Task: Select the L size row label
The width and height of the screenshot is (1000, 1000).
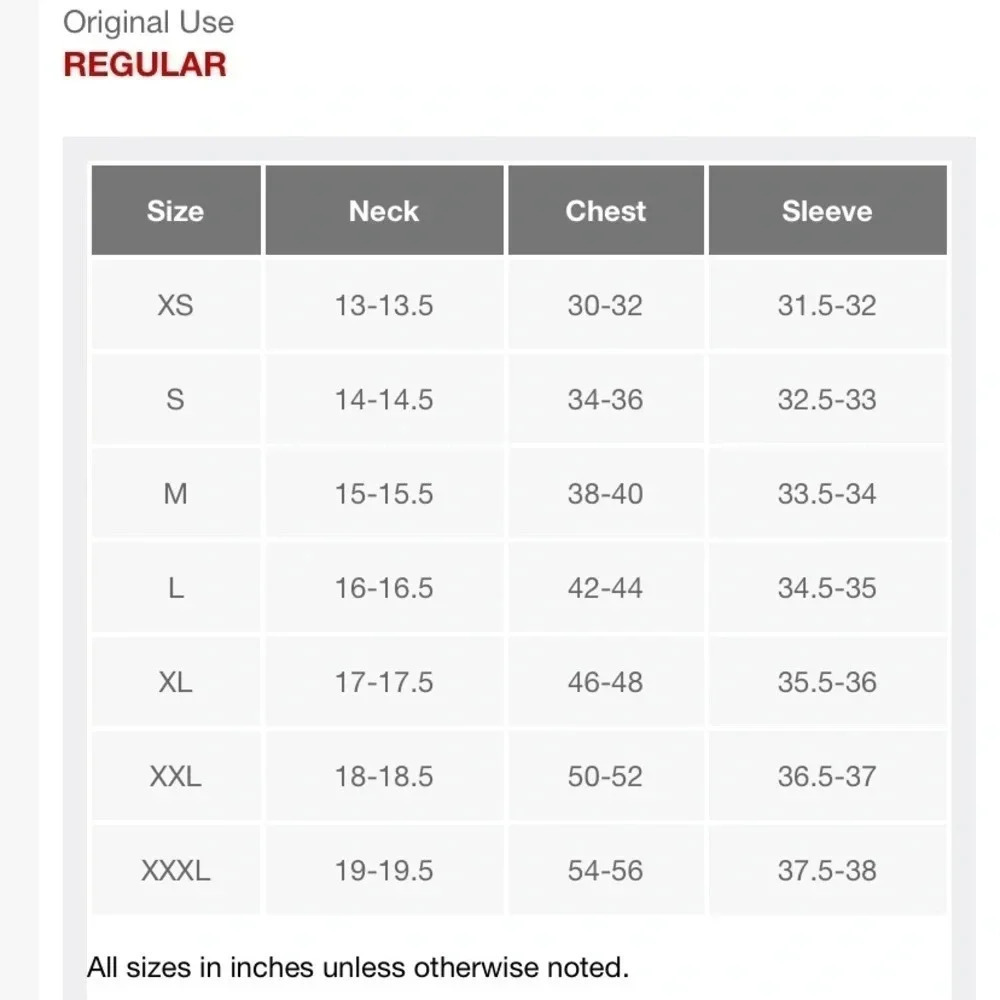Action: tap(176, 587)
